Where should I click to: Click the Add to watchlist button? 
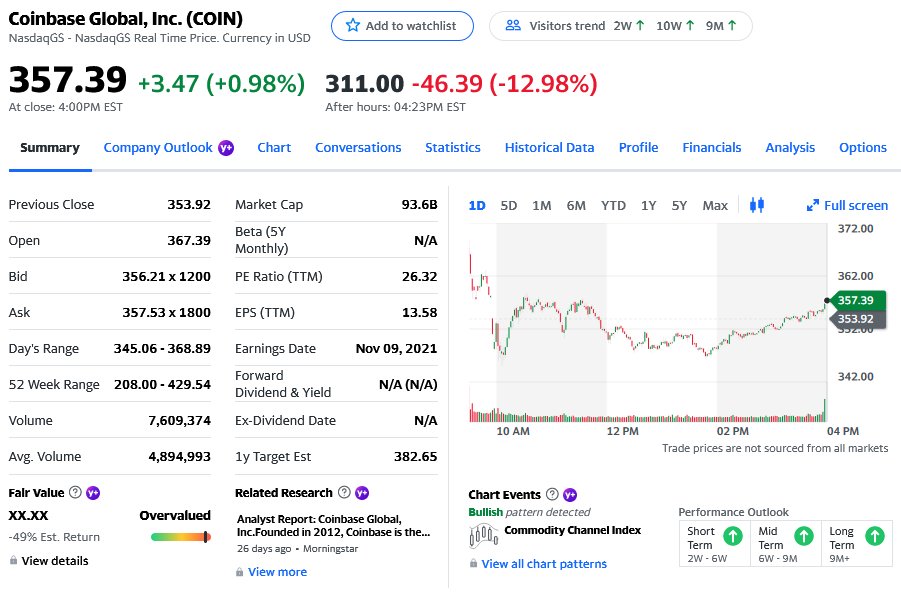point(402,26)
